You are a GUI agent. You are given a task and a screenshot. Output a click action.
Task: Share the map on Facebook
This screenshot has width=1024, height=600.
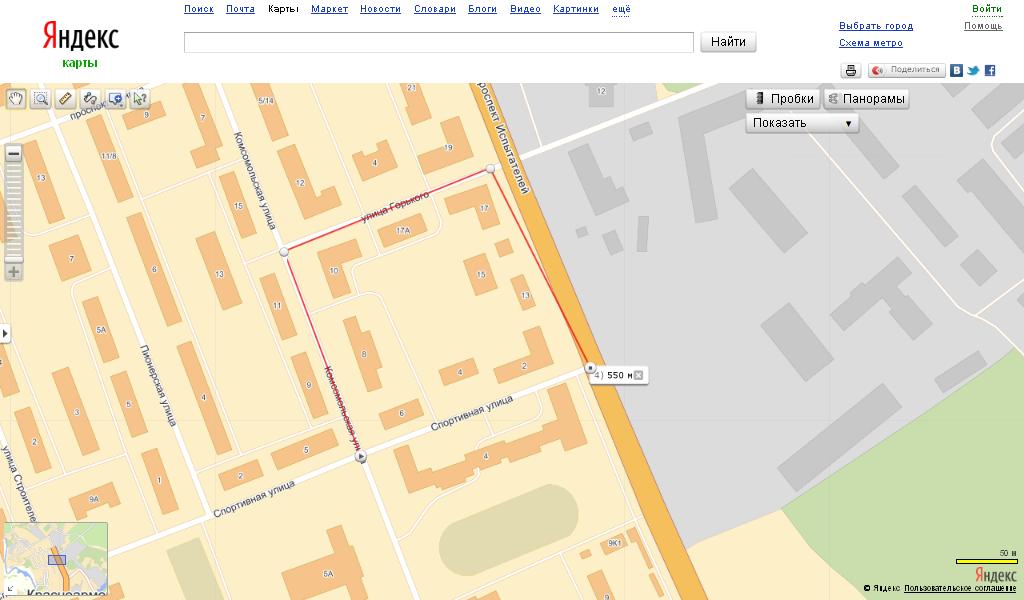coord(990,70)
